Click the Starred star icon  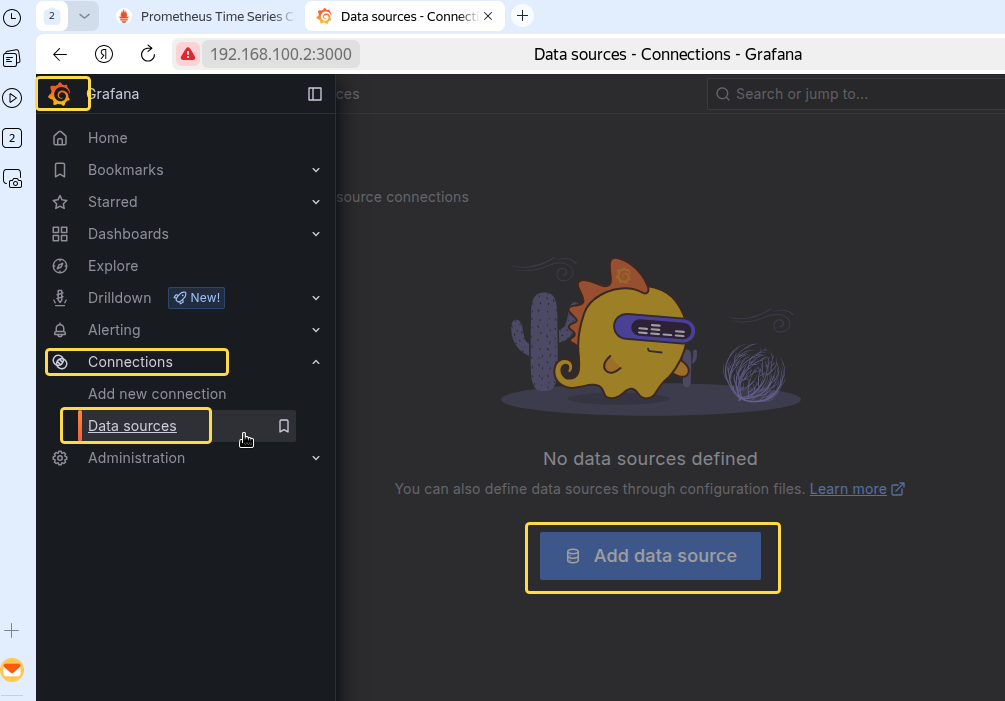[x=60, y=202]
